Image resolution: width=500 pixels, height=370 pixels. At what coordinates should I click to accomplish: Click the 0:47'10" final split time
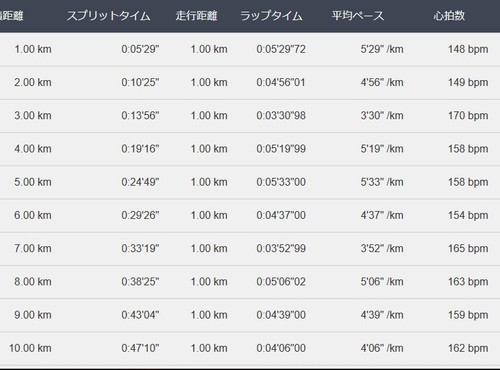pos(140,348)
